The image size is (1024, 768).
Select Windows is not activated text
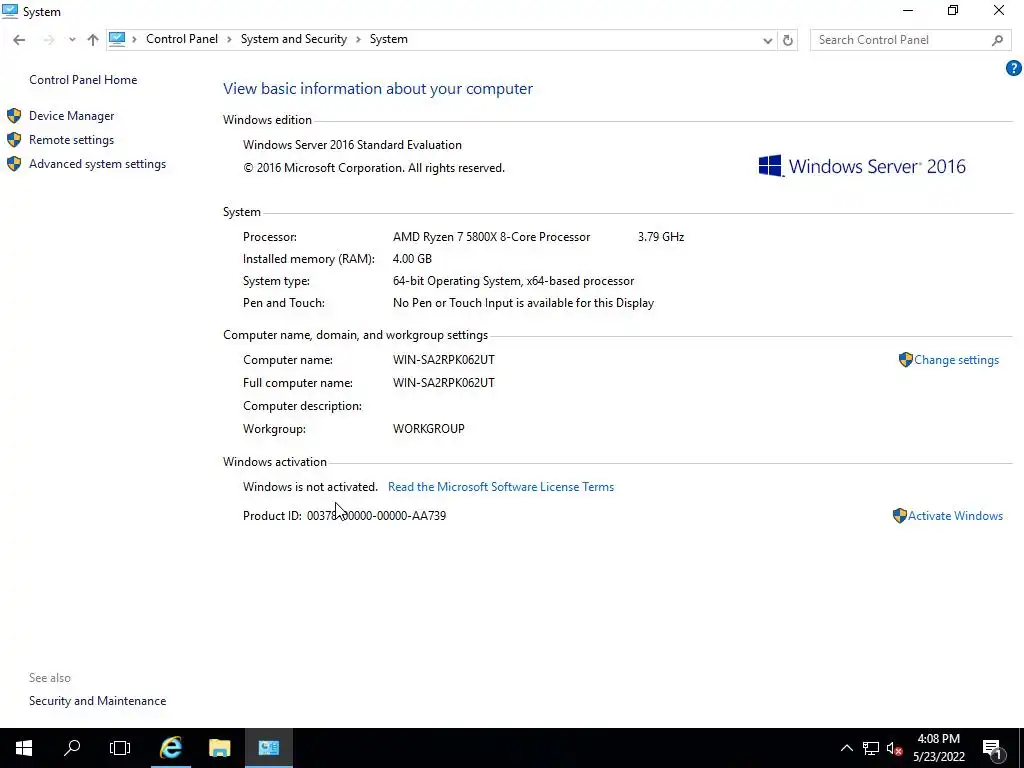point(310,487)
